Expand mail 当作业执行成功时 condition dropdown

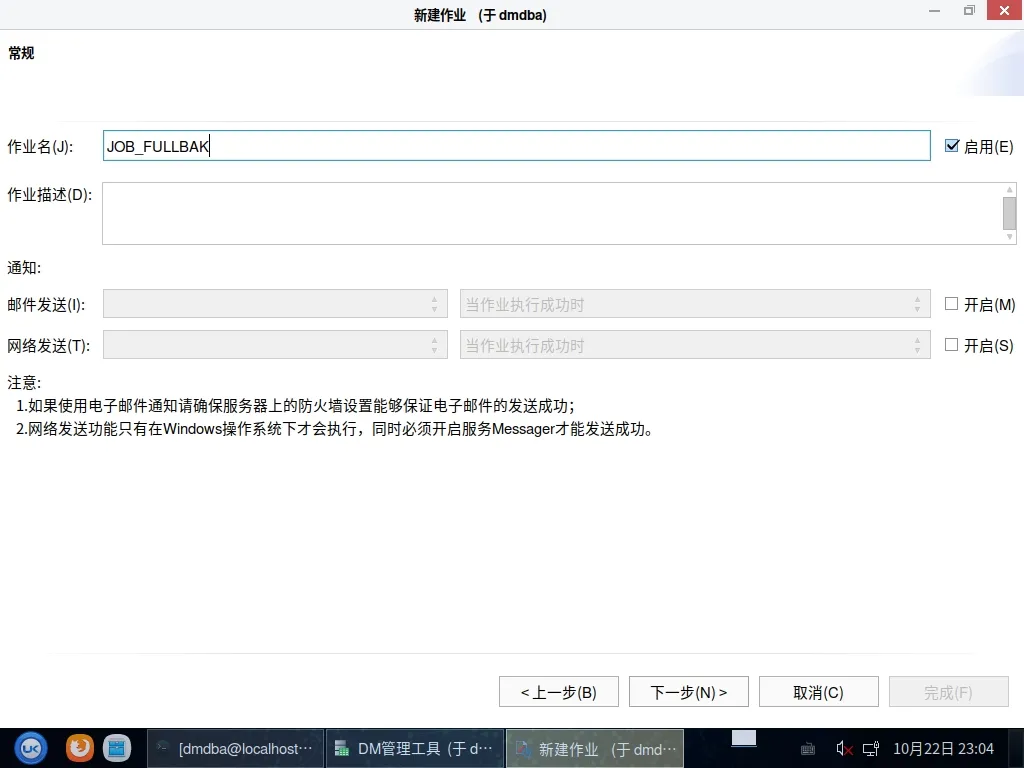pos(695,304)
